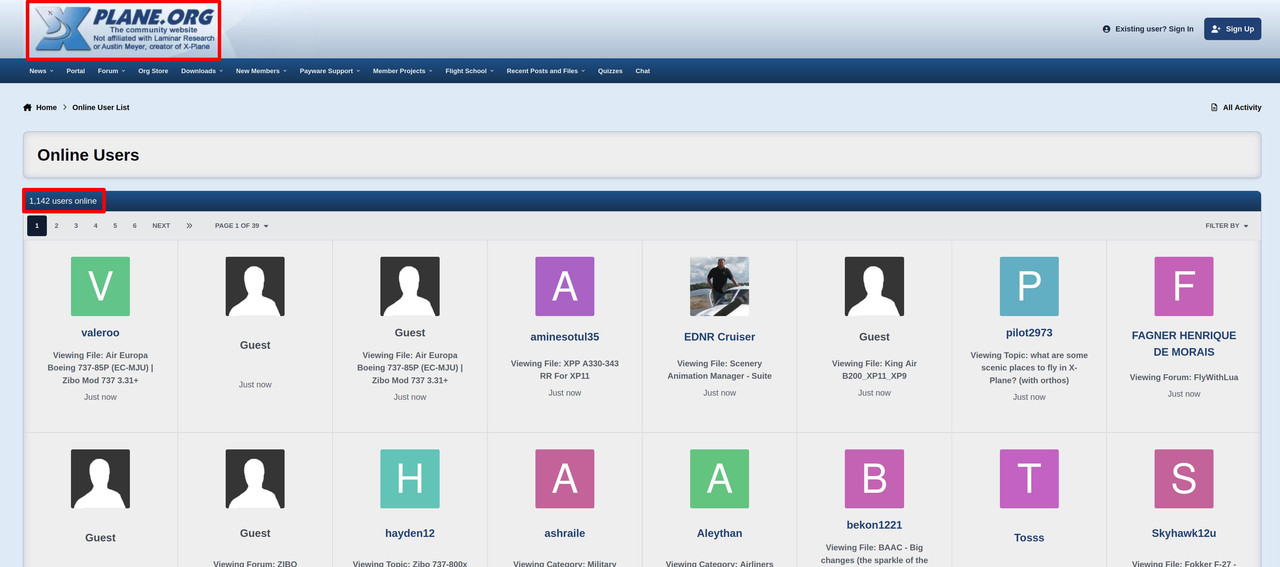The image size is (1280, 567).
Task: Expand the News menu
Action: tap(41, 71)
